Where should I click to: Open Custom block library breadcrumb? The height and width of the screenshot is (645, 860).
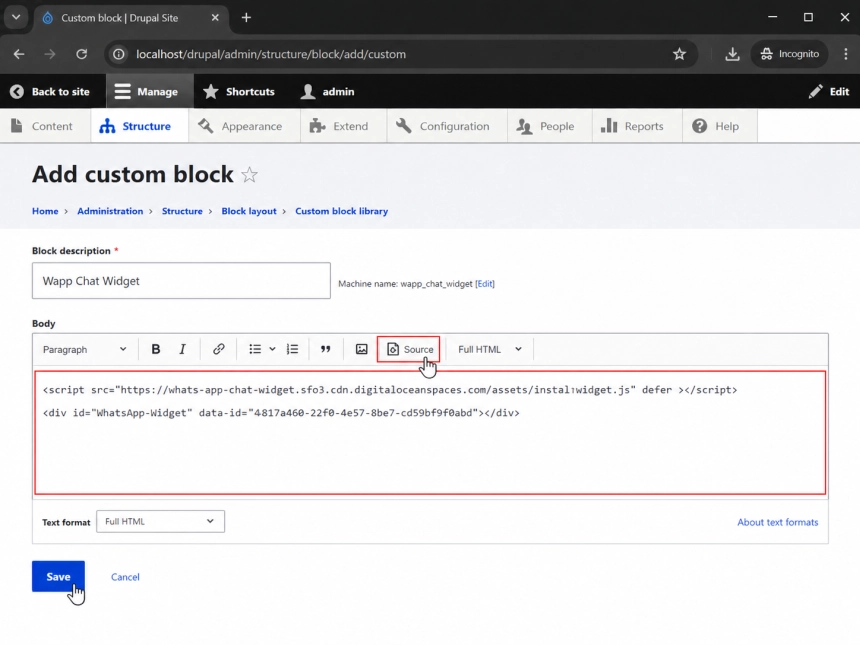click(x=342, y=211)
